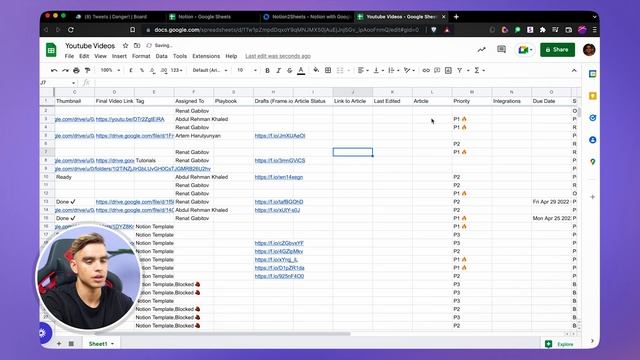
Task: Open the text rotation dropdown
Action: (409, 71)
